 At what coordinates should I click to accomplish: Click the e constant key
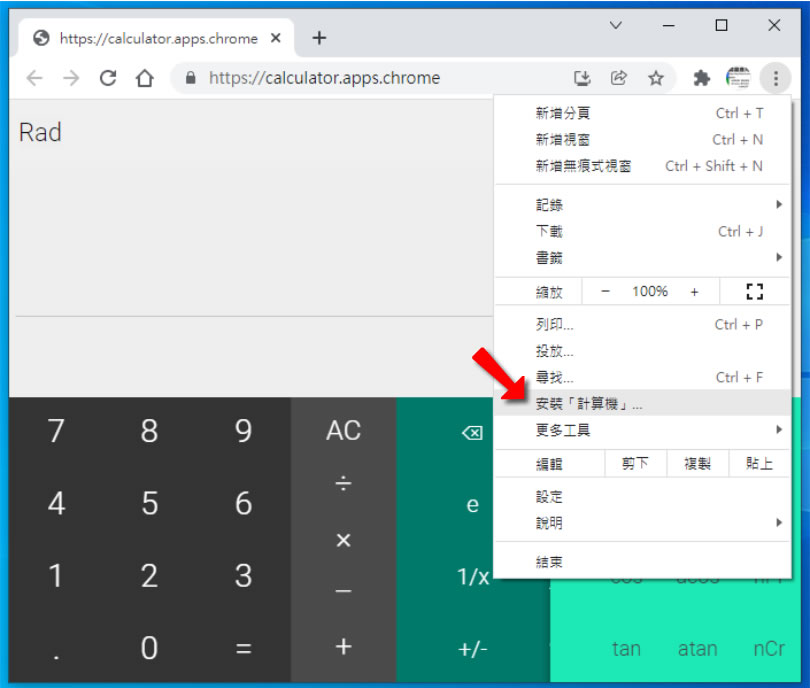[x=472, y=504]
